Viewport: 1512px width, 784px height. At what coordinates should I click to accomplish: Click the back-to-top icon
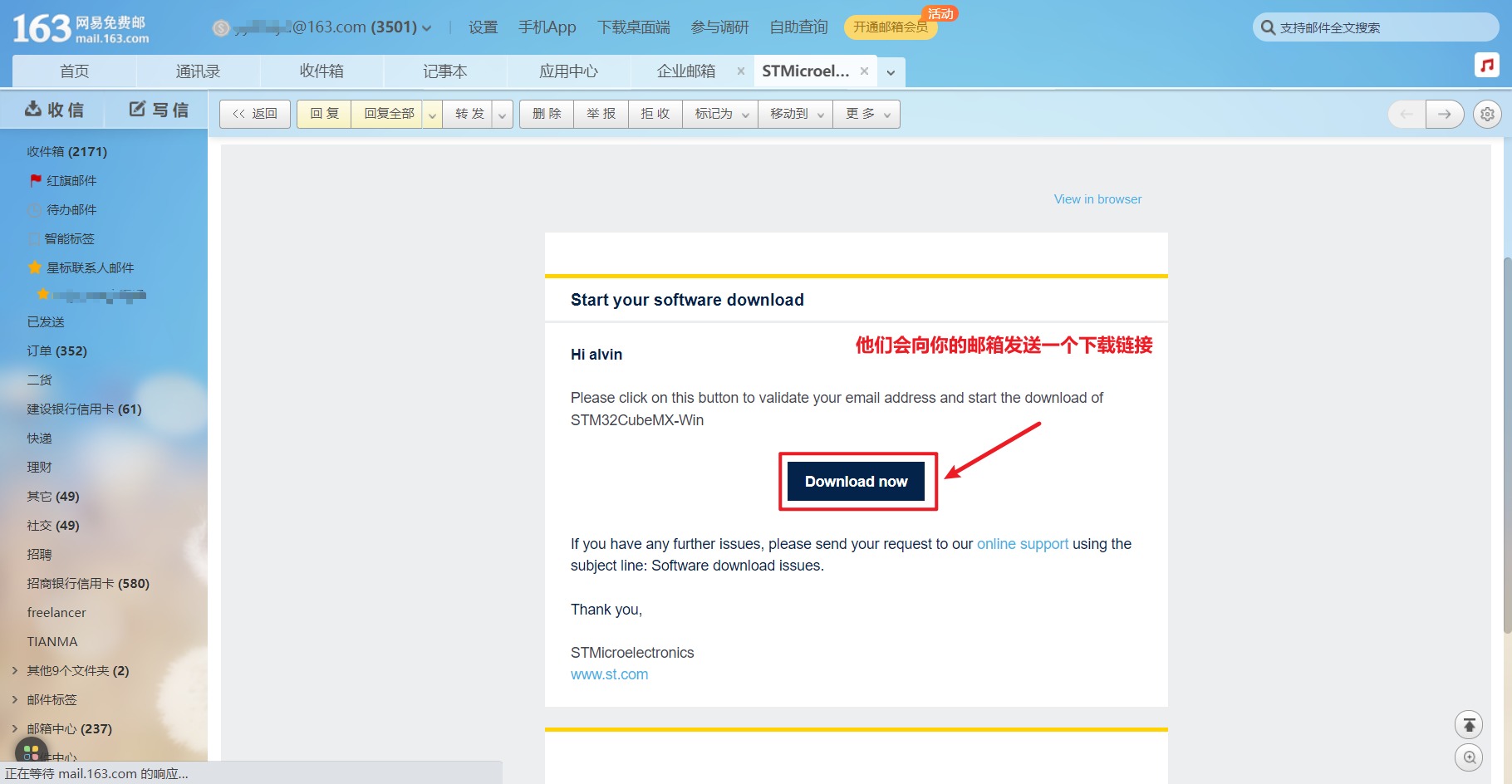click(1469, 724)
